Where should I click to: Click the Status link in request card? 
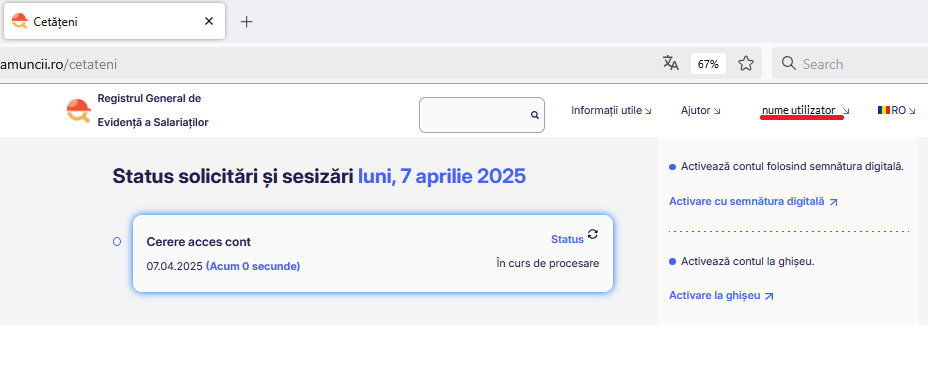pyautogui.click(x=567, y=239)
